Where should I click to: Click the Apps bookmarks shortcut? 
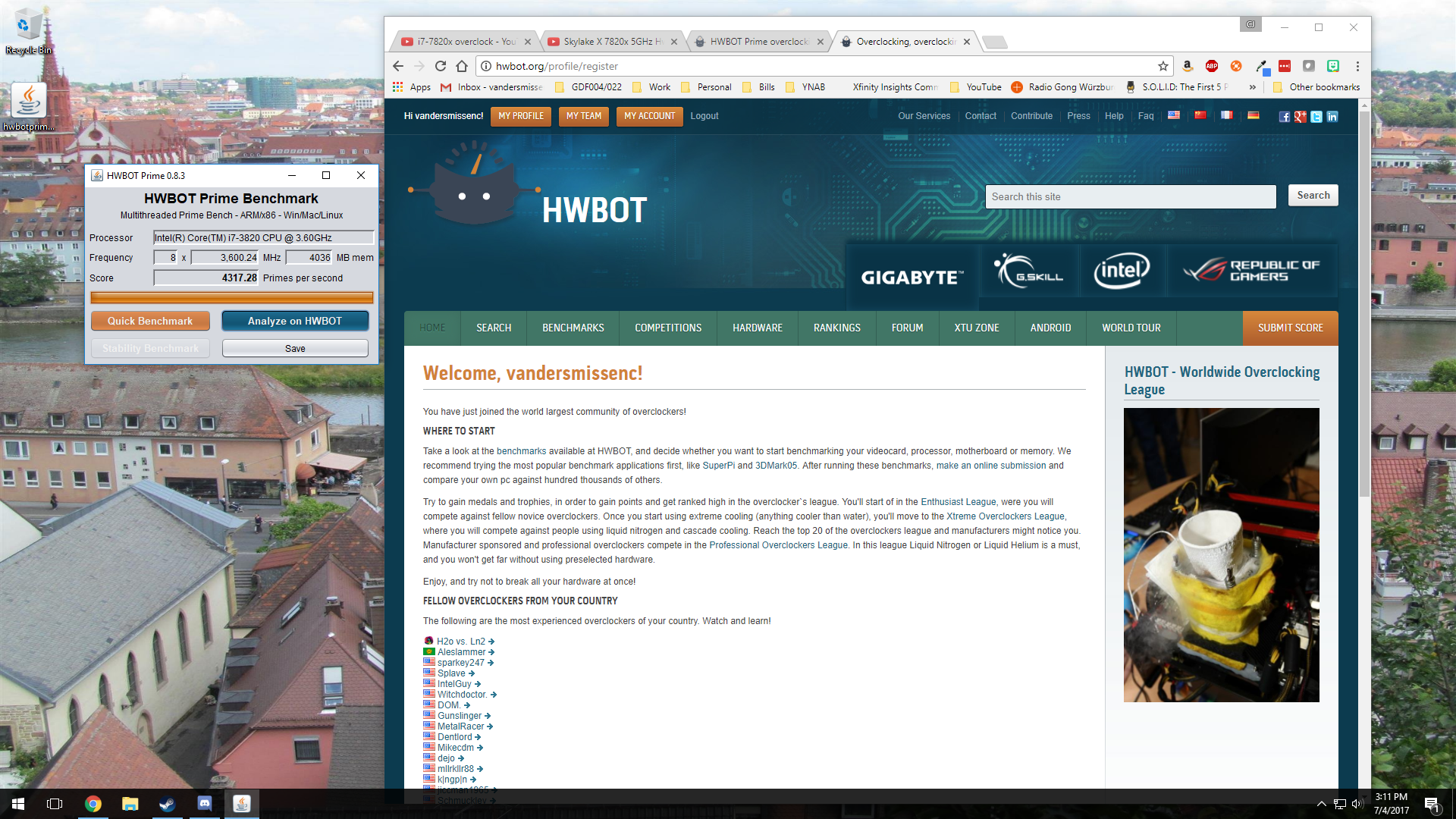click(x=412, y=87)
